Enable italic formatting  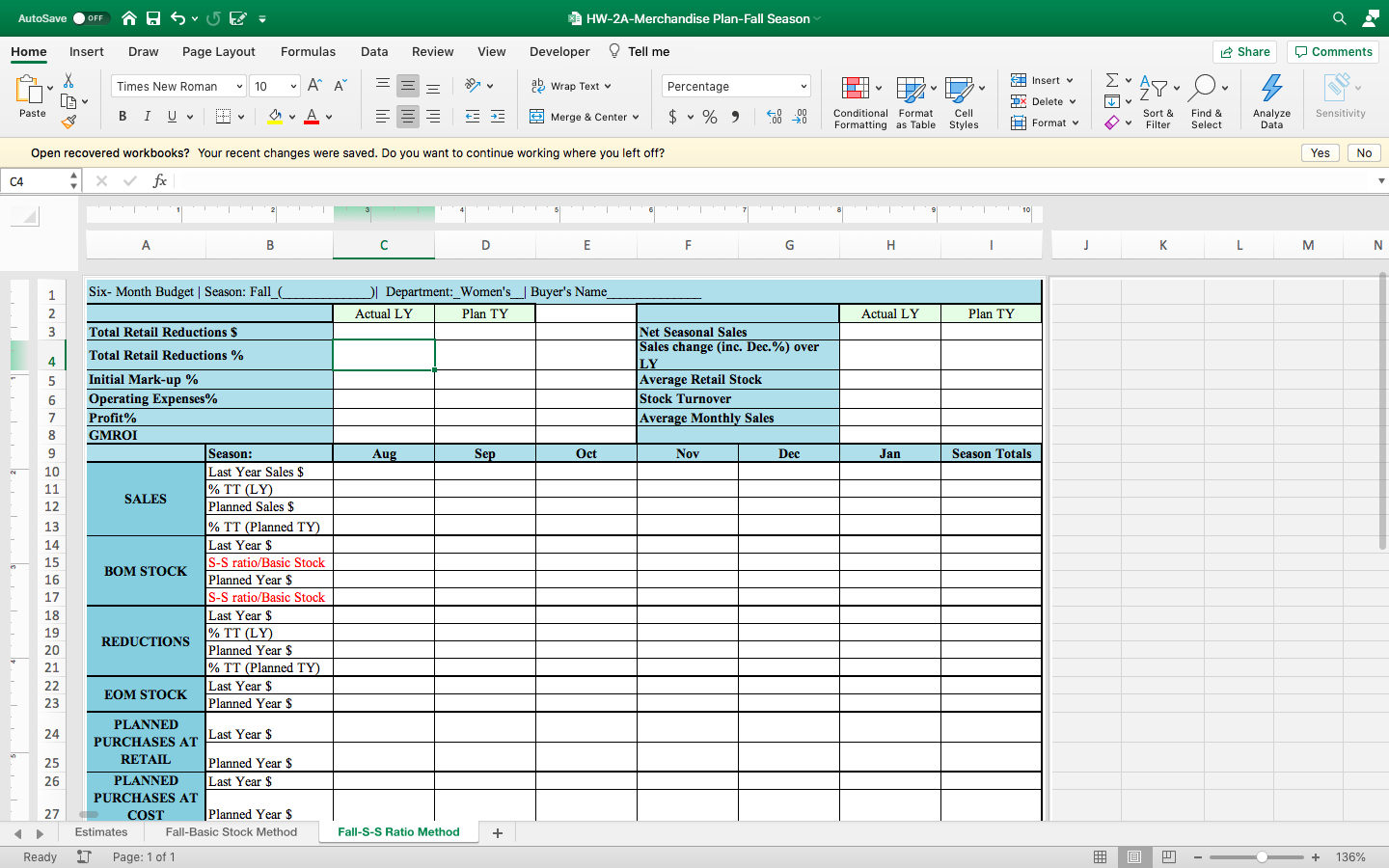(x=146, y=116)
